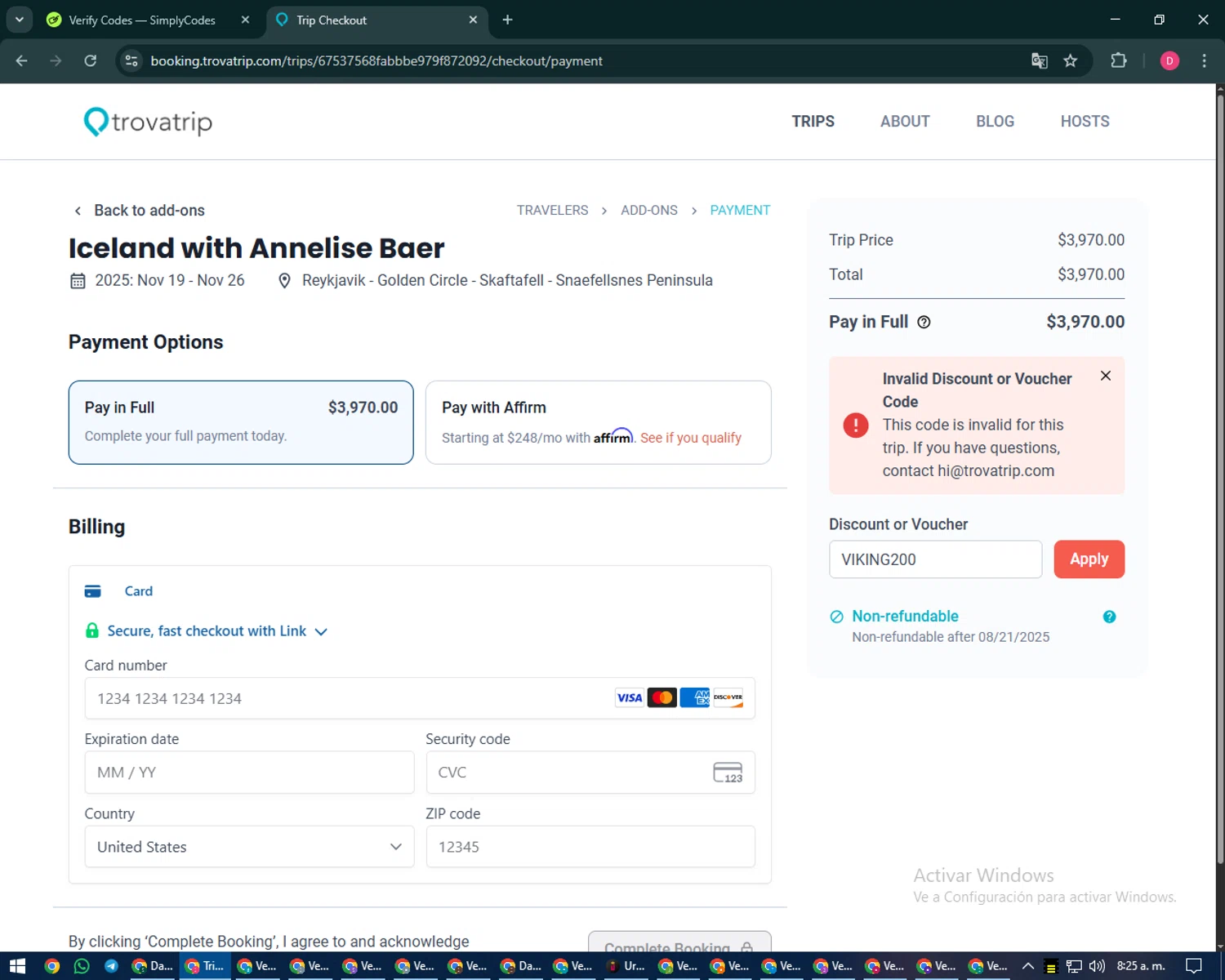Go back to add-ons
The height and width of the screenshot is (980, 1225).
tap(139, 210)
